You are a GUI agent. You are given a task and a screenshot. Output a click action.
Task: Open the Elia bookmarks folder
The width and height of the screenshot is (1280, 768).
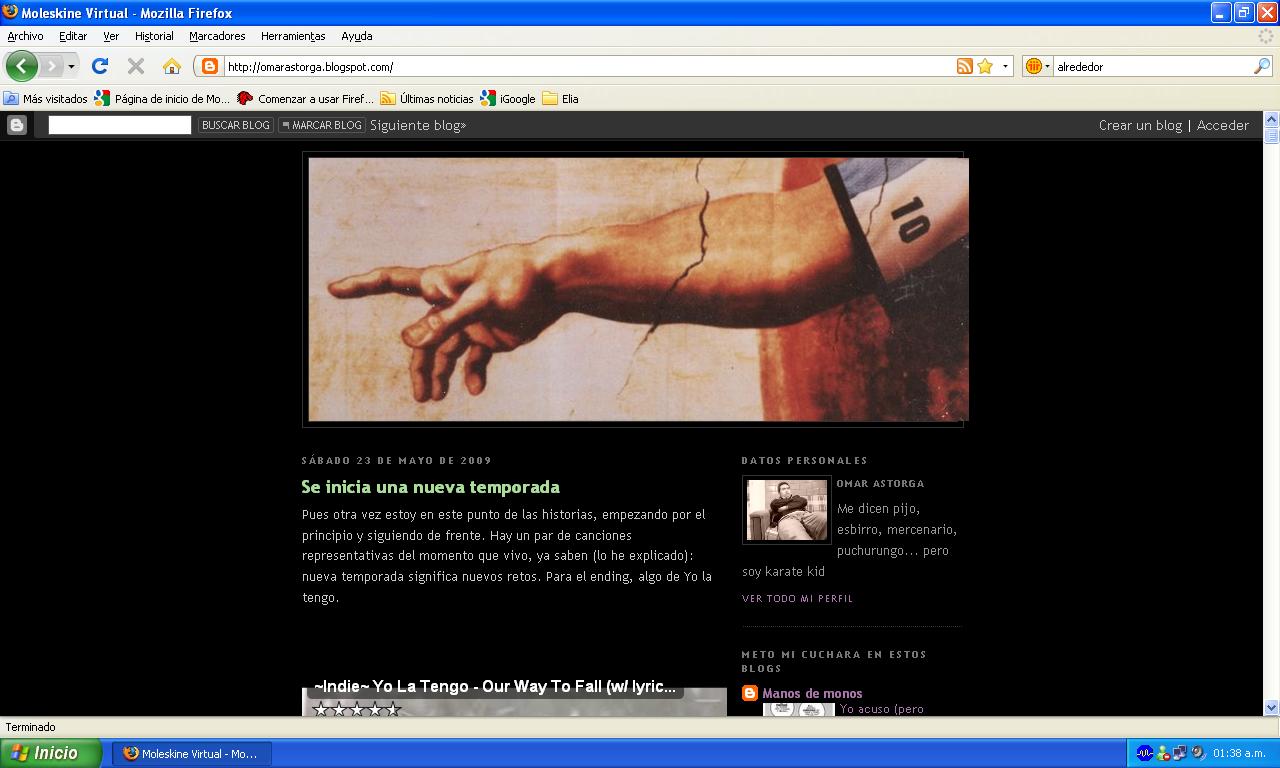coord(561,99)
